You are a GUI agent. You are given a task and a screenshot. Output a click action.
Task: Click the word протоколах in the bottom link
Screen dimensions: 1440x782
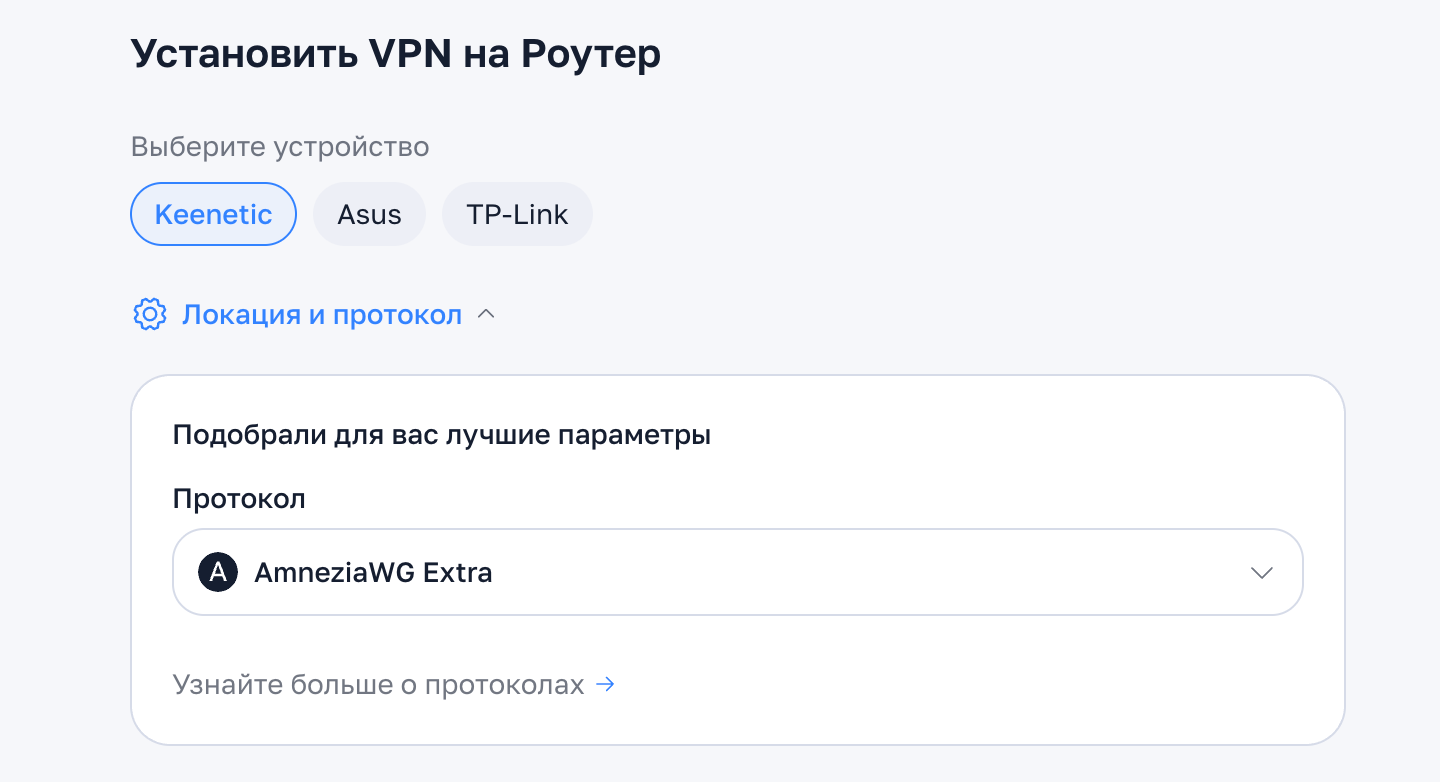[x=505, y=685]
